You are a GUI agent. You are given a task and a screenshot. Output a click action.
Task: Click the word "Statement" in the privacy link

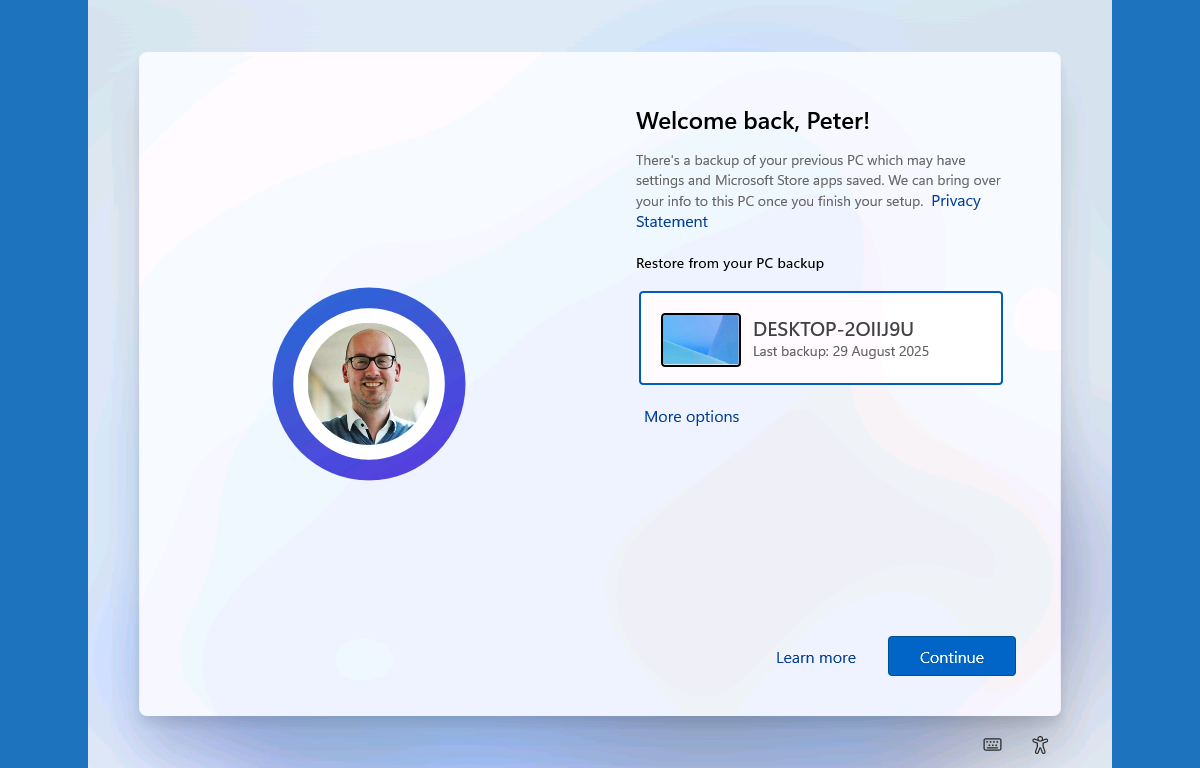[x=671, y=222]
